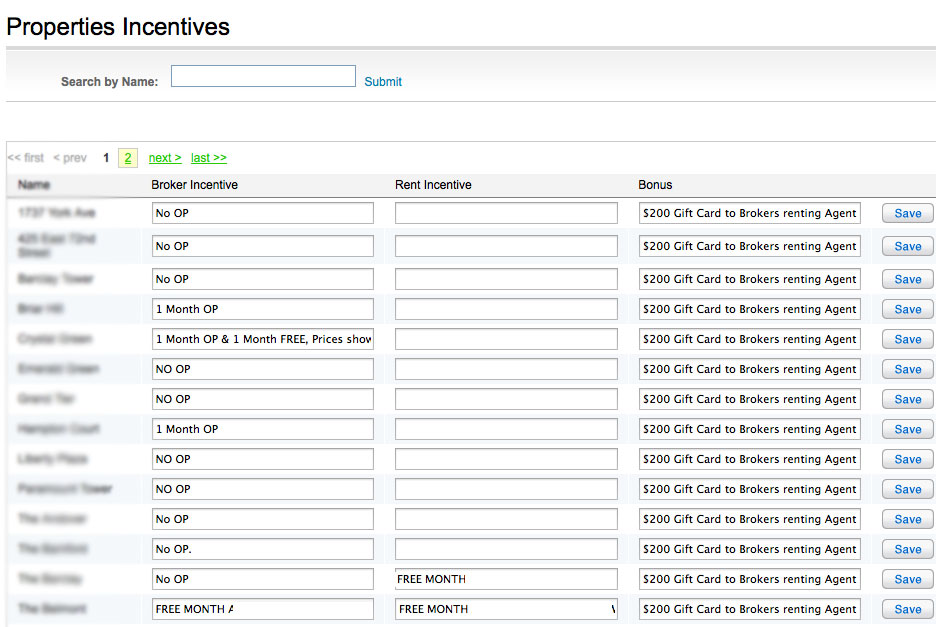
Task: Click the 'Search by Name:' label
Action: point(110,82)
